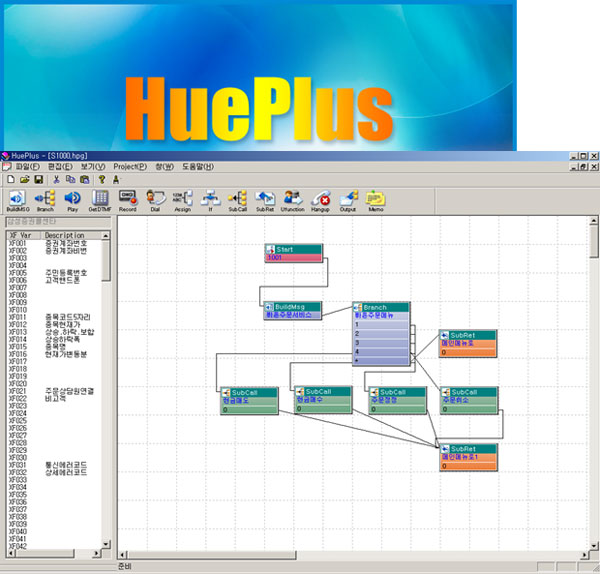Select variable row XF040
Image resolution: width=600 pixels, height=574 pixels.
(54, 532)
